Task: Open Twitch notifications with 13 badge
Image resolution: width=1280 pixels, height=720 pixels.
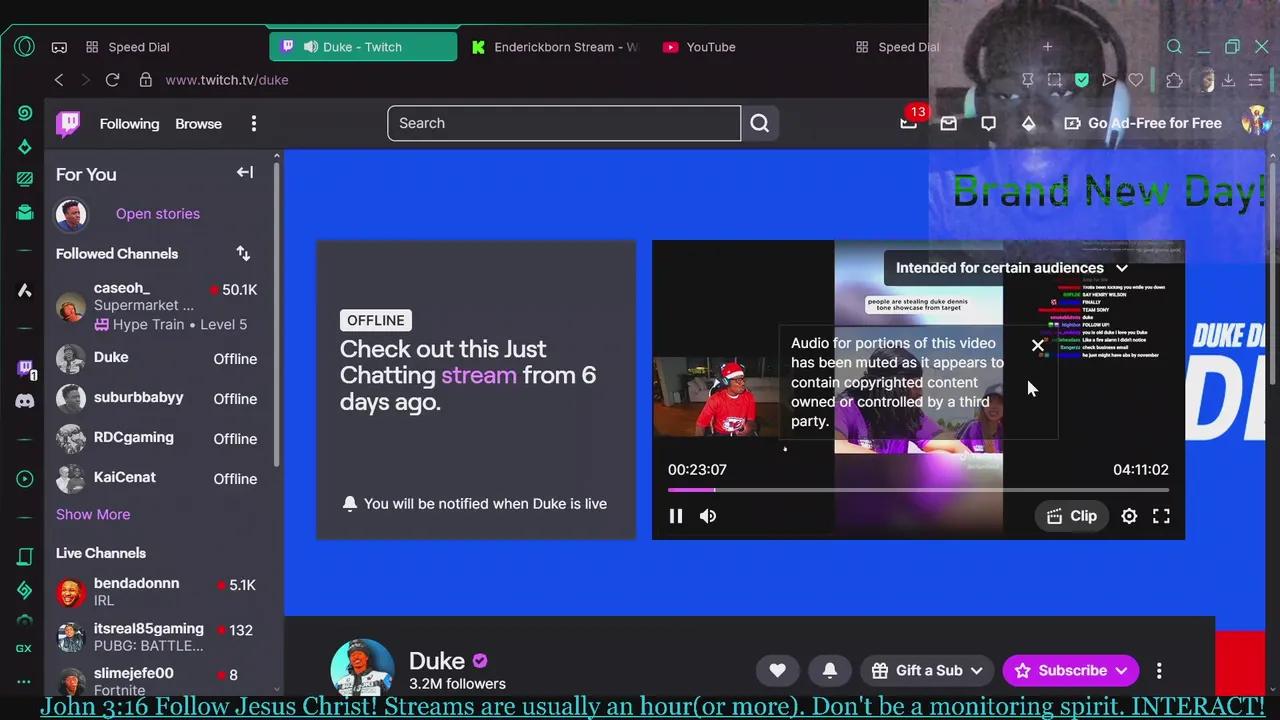Action: click(x=908, y=123)
